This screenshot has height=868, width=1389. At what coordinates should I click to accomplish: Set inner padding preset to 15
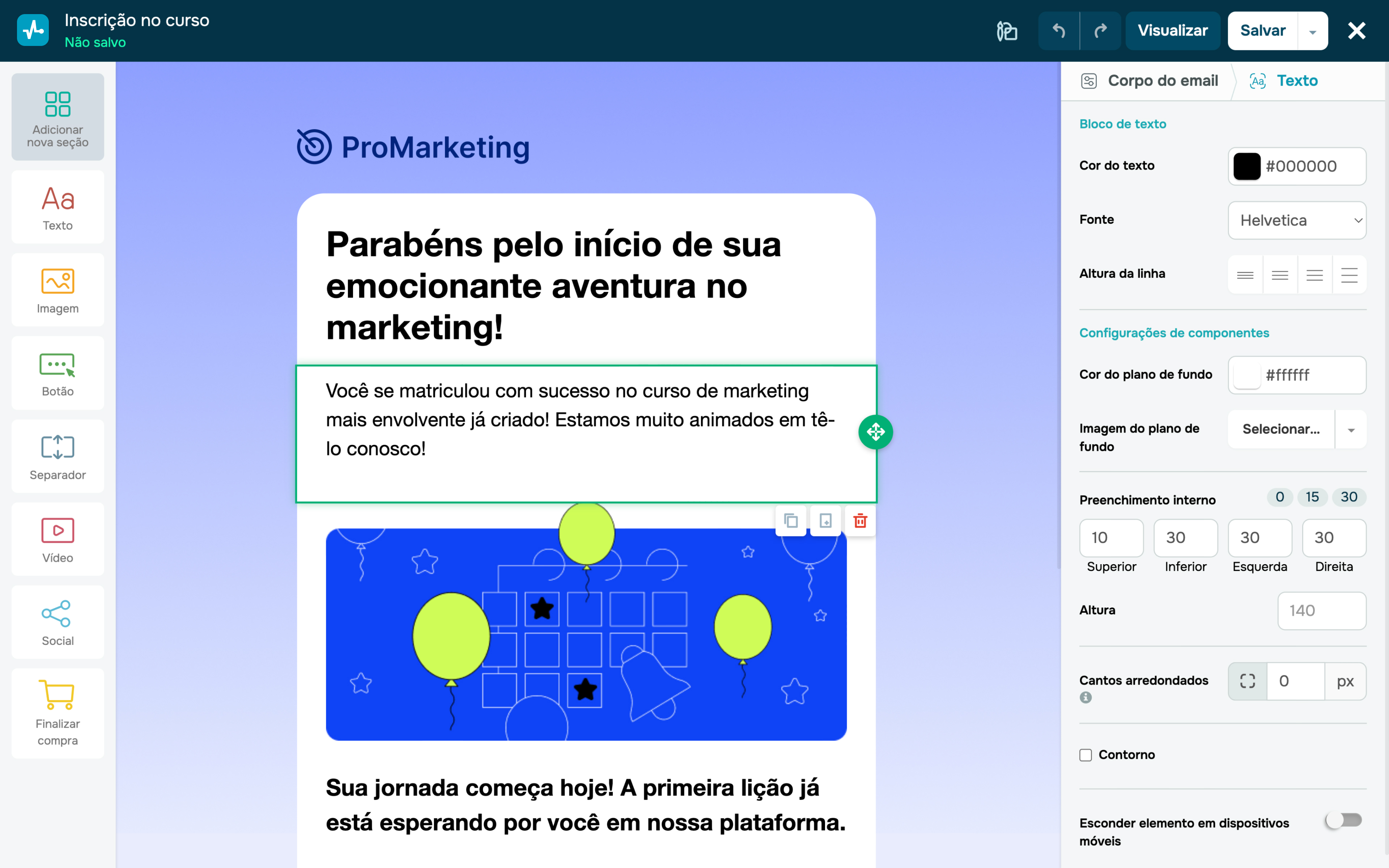(x=1312, y=497)
